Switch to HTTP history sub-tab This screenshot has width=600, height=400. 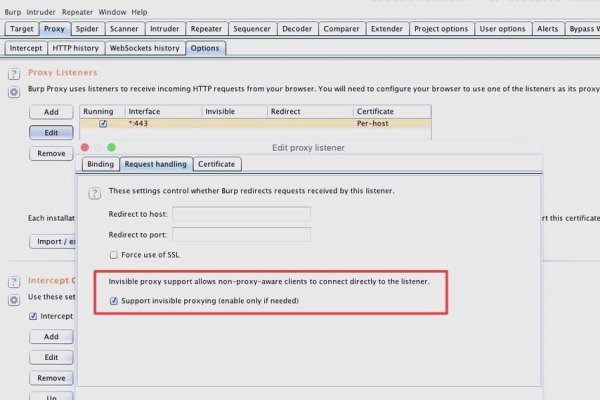(x=76, y=48)
